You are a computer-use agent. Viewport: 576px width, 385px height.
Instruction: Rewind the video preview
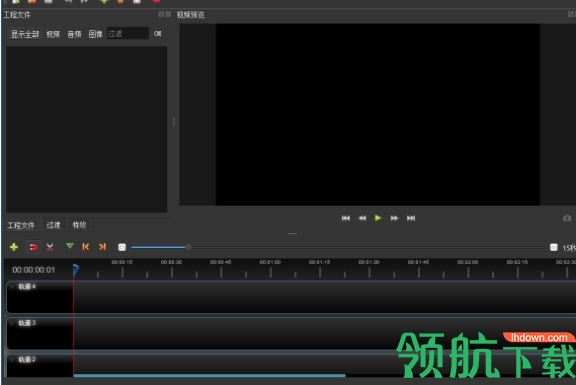pyautogui.click(x=362, y=218)
